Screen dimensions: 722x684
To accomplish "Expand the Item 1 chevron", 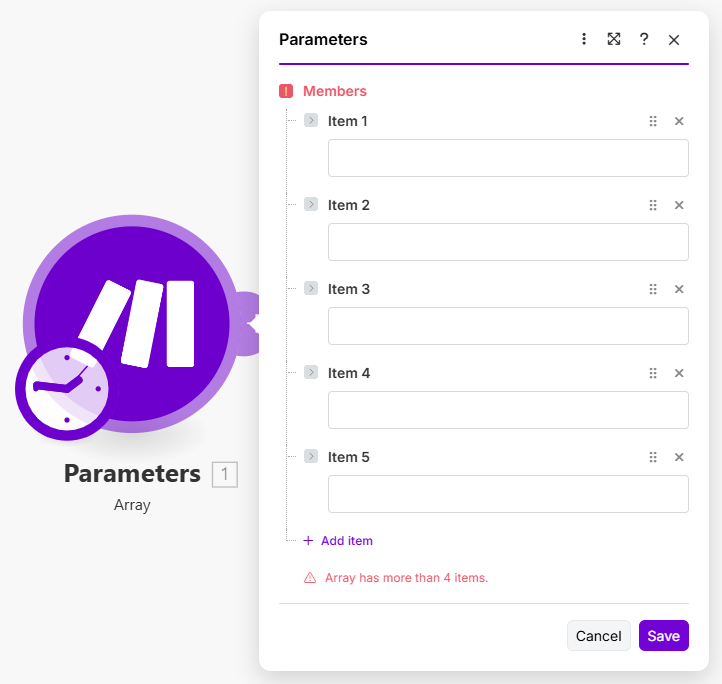I will tap(311, 121).
